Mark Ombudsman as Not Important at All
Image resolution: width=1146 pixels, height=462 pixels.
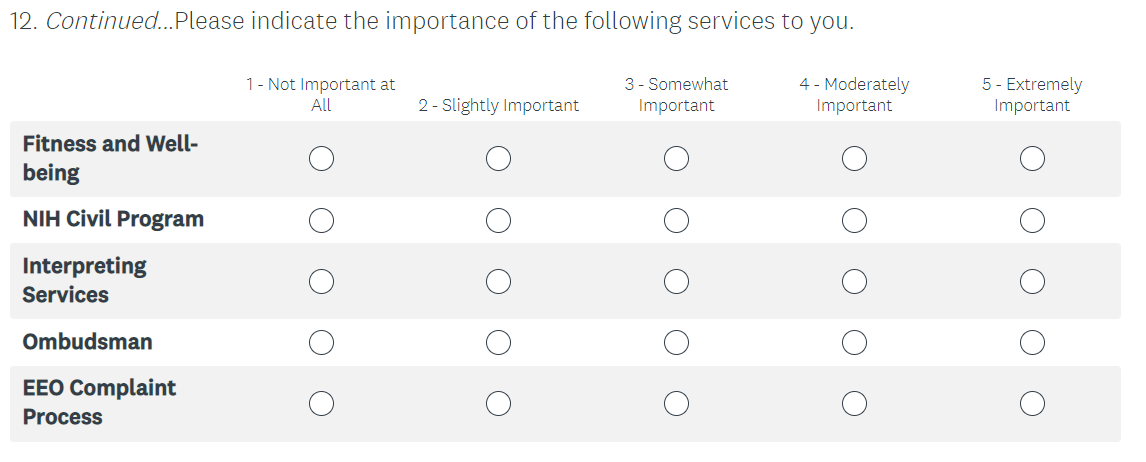321,342
